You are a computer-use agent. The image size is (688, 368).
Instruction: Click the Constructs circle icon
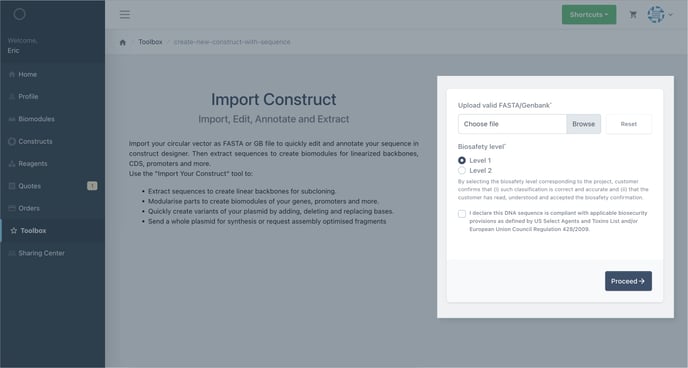[x=12, y=141]
